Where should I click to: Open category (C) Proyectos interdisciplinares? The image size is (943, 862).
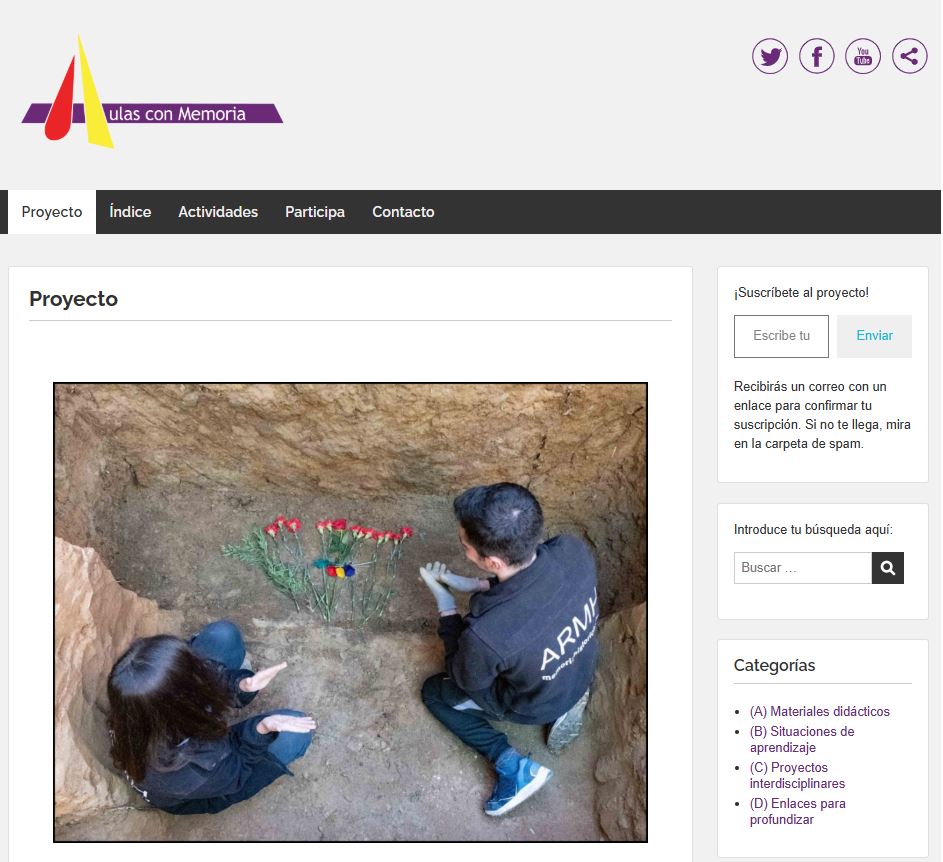point(796,775)
